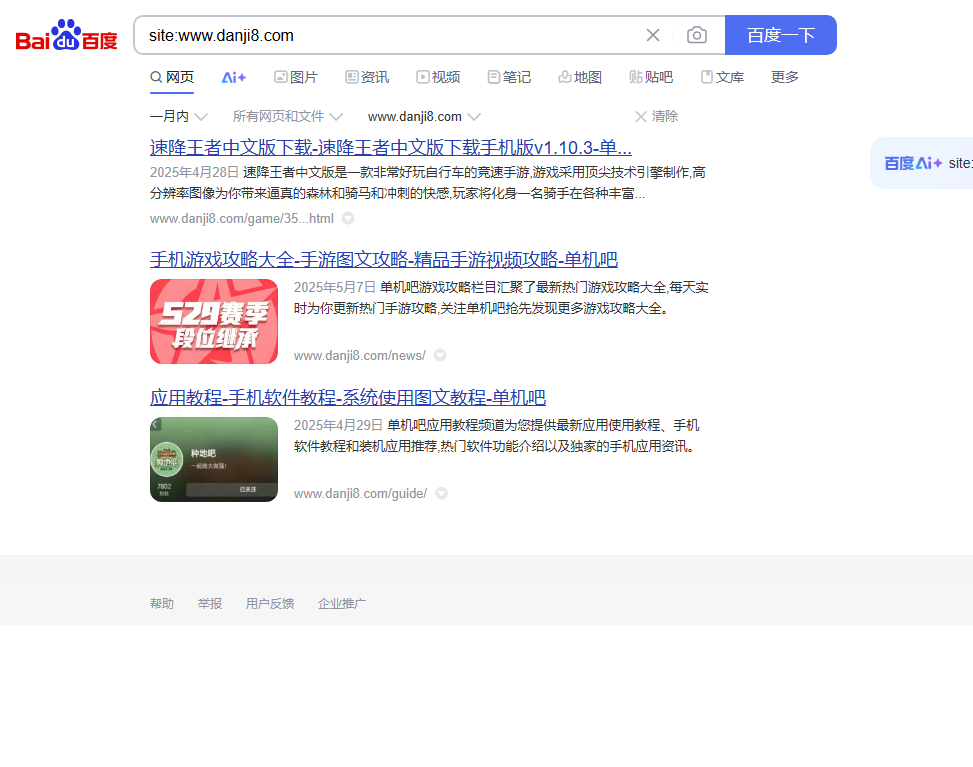Image resolution: width=973 pixels, height=767 pixels.
Task: Expand dropdown icon beside guide URL
Action: point(442,493)
